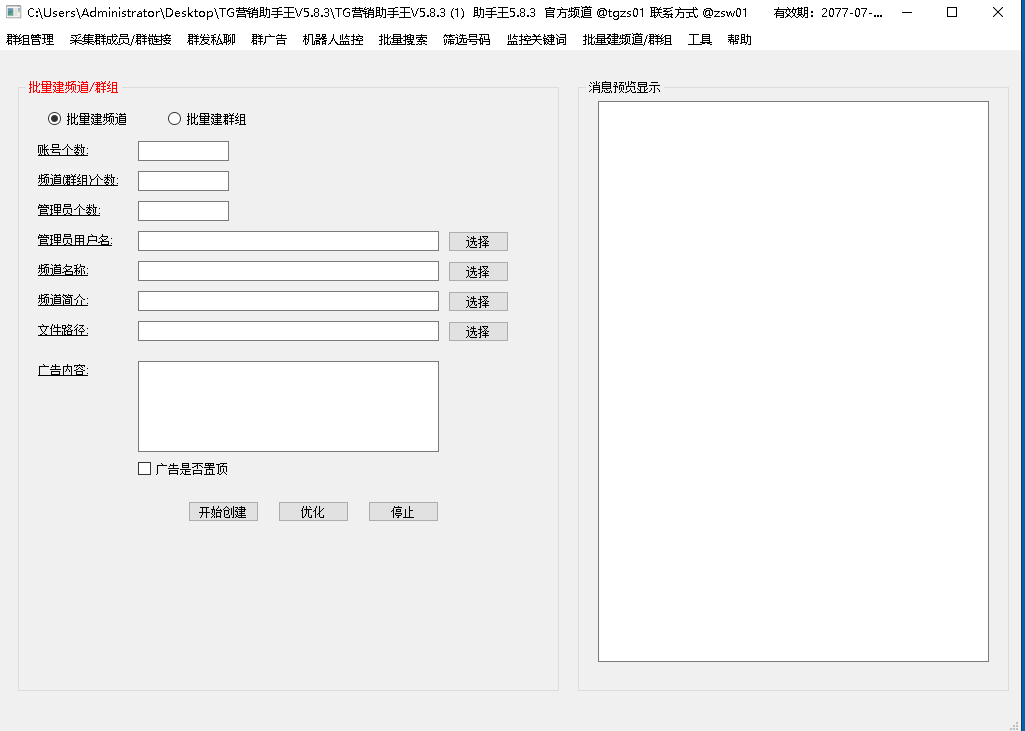Viewport: 1025px width, 731px height.
Task: Click 选择 button next to 文件路径
Action: click(478, 332)
